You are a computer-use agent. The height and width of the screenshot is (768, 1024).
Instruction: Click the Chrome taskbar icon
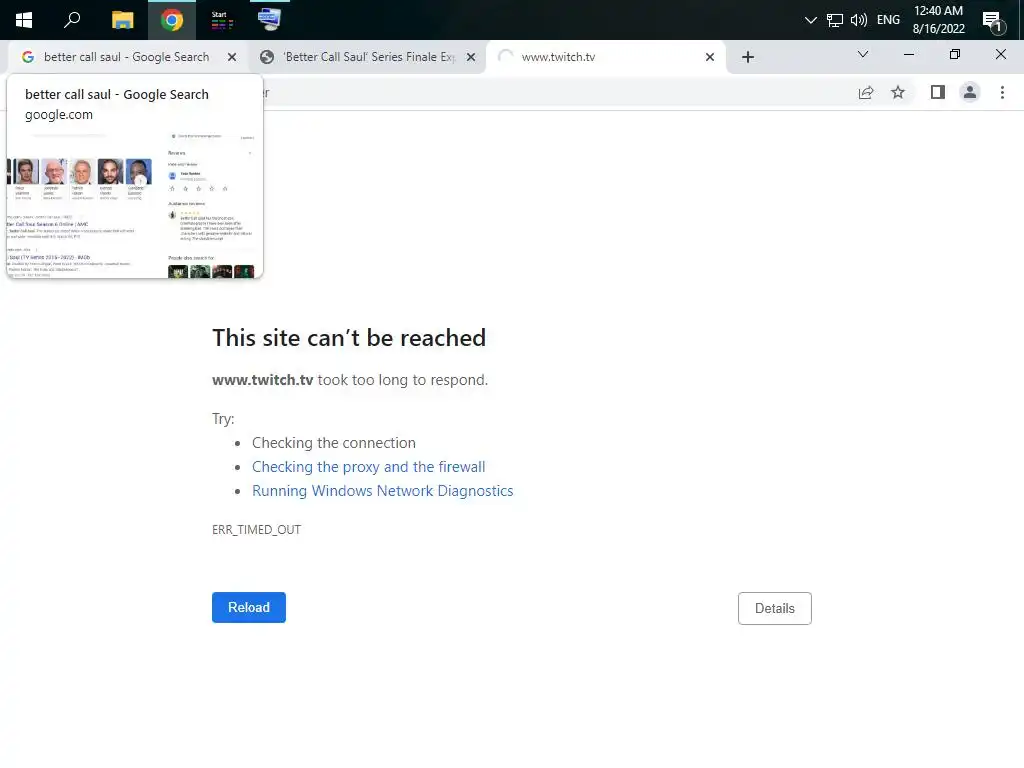tap(172, 20)
